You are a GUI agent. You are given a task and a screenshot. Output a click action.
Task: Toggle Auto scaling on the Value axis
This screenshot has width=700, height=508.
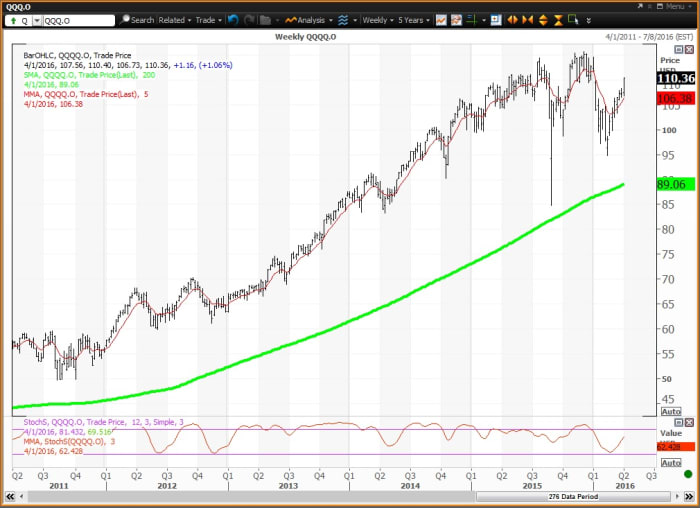pyautogui.click(x=671, y=462)
